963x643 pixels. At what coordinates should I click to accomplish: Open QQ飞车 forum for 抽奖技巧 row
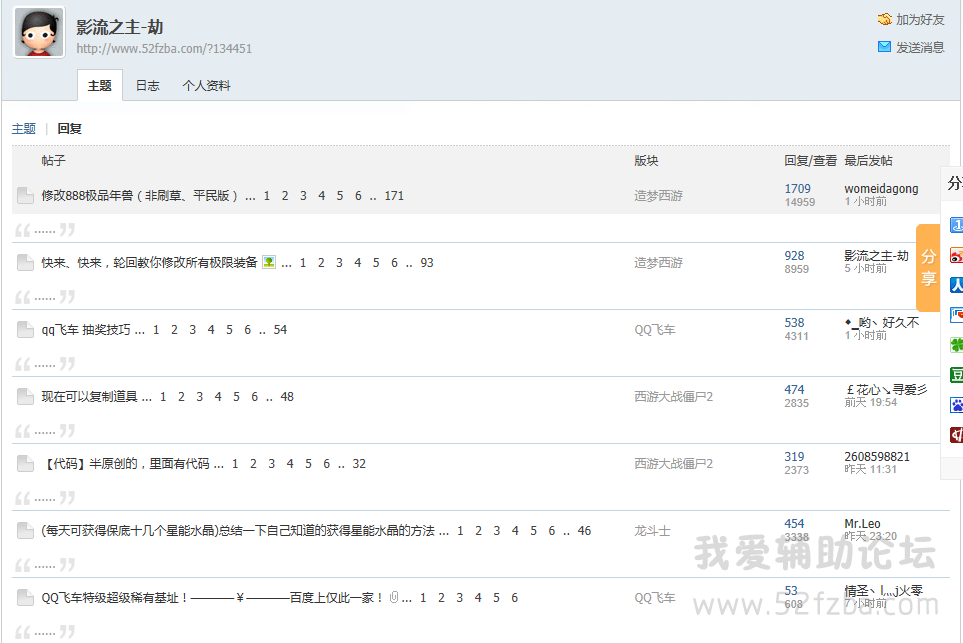pos(655,330)
